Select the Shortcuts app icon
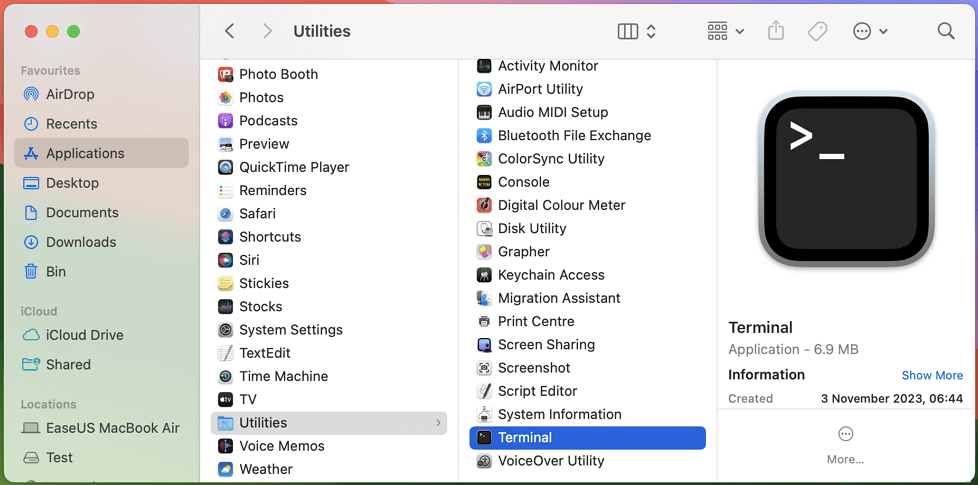Viewport: 978px width, 485px height. (225, 237)
